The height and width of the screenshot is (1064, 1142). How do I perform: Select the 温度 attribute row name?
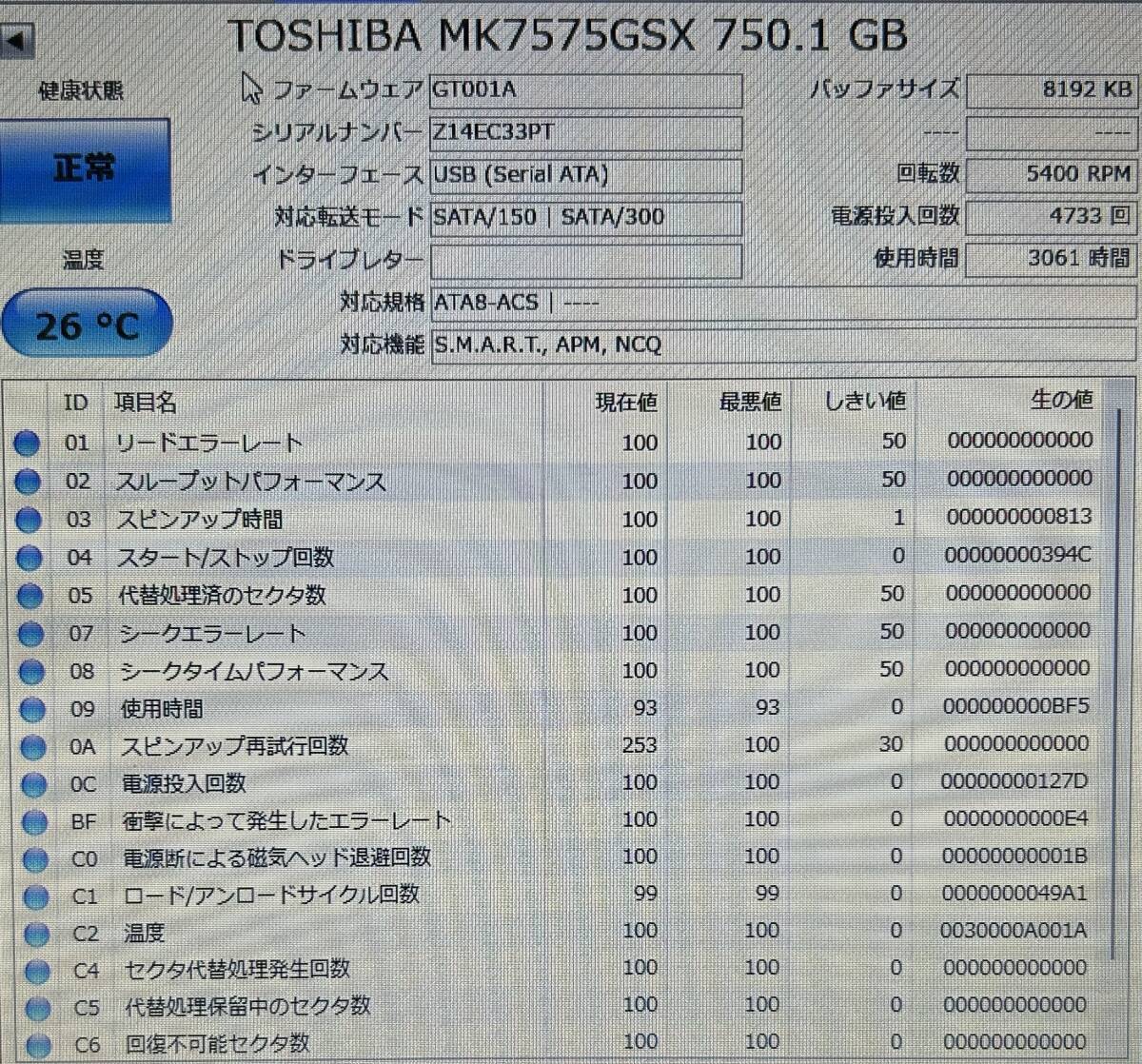coord(145,933)
